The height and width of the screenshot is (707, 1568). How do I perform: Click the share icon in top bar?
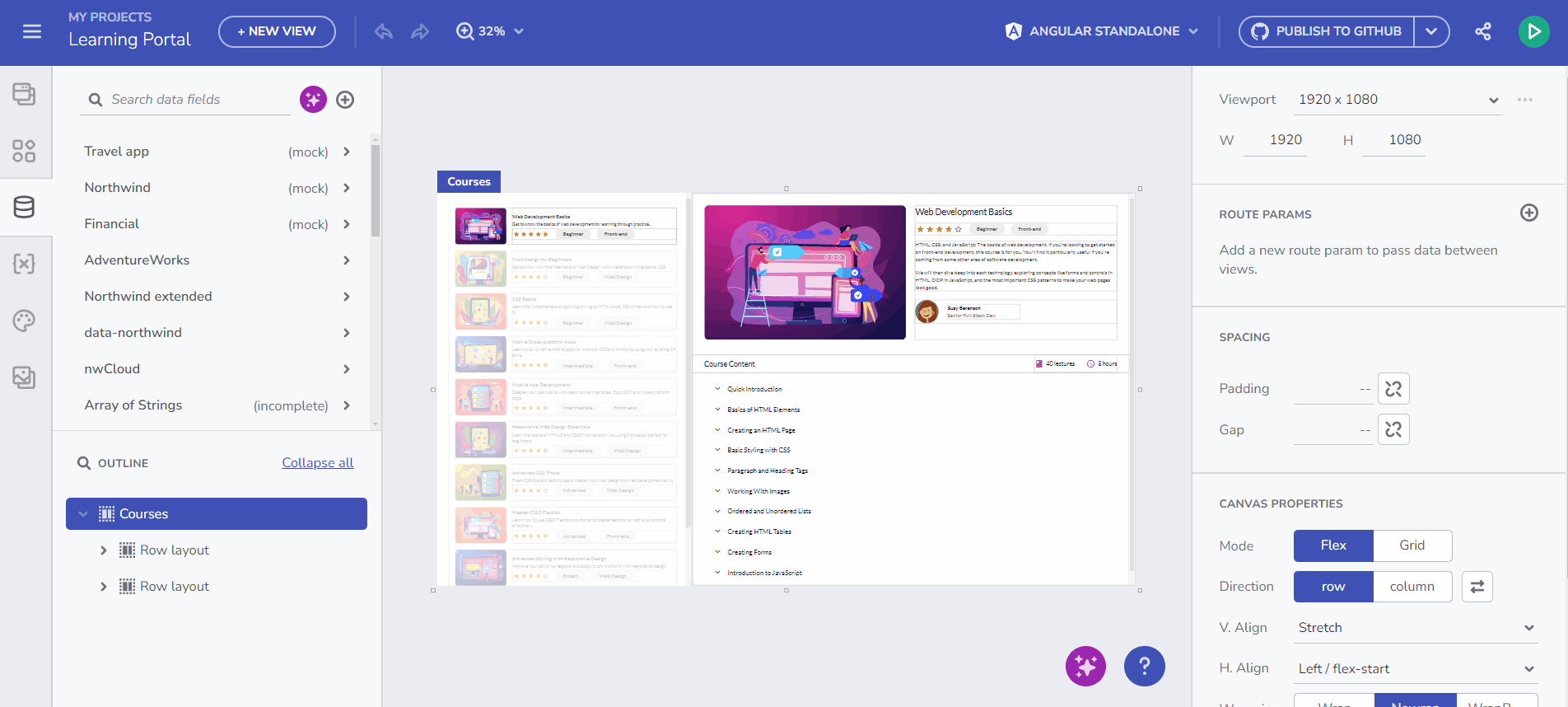(x=1483, y=31)
